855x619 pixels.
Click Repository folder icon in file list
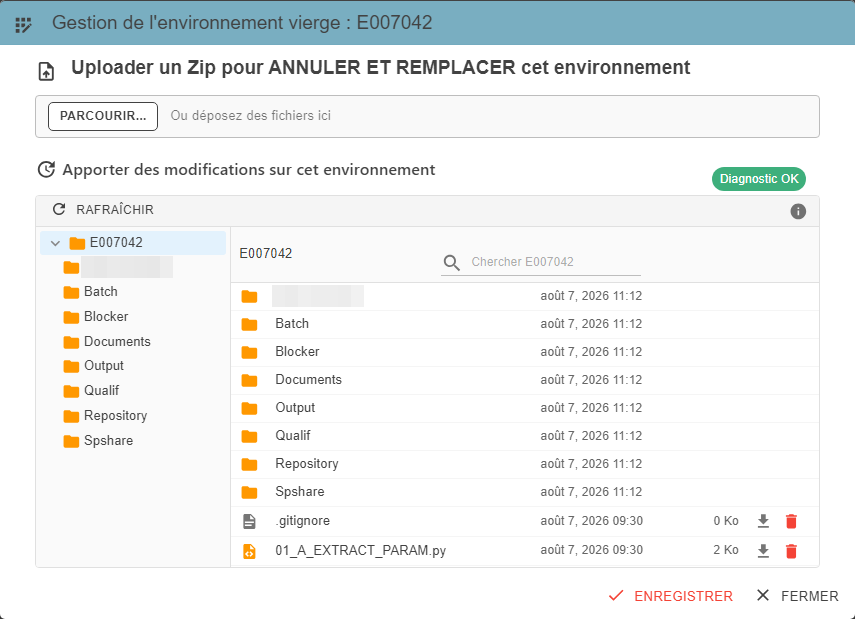pos(249,465)
